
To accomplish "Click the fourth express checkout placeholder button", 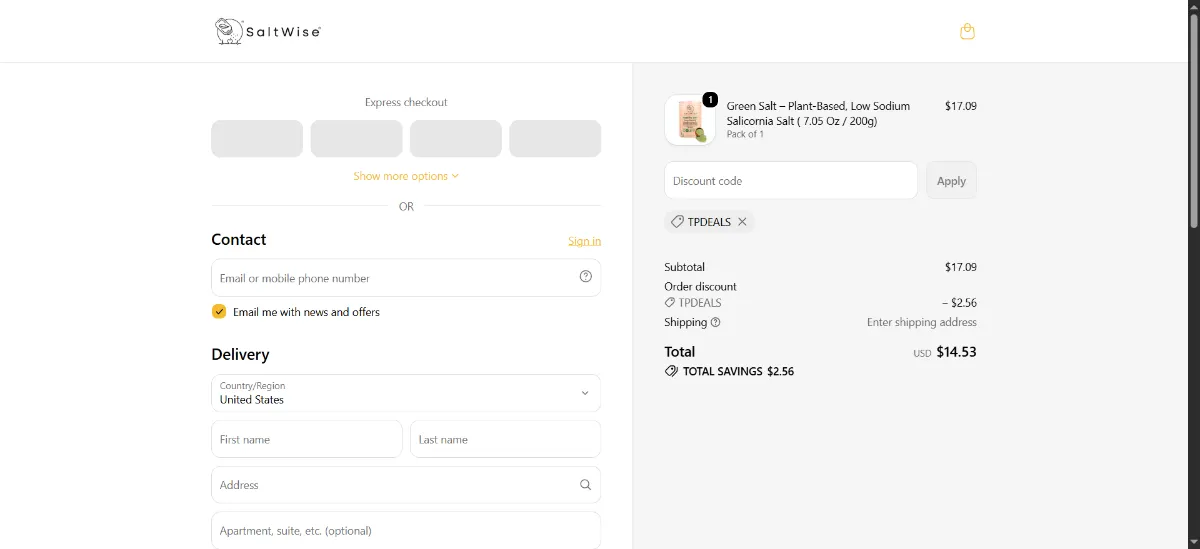I will coord(555,139).
